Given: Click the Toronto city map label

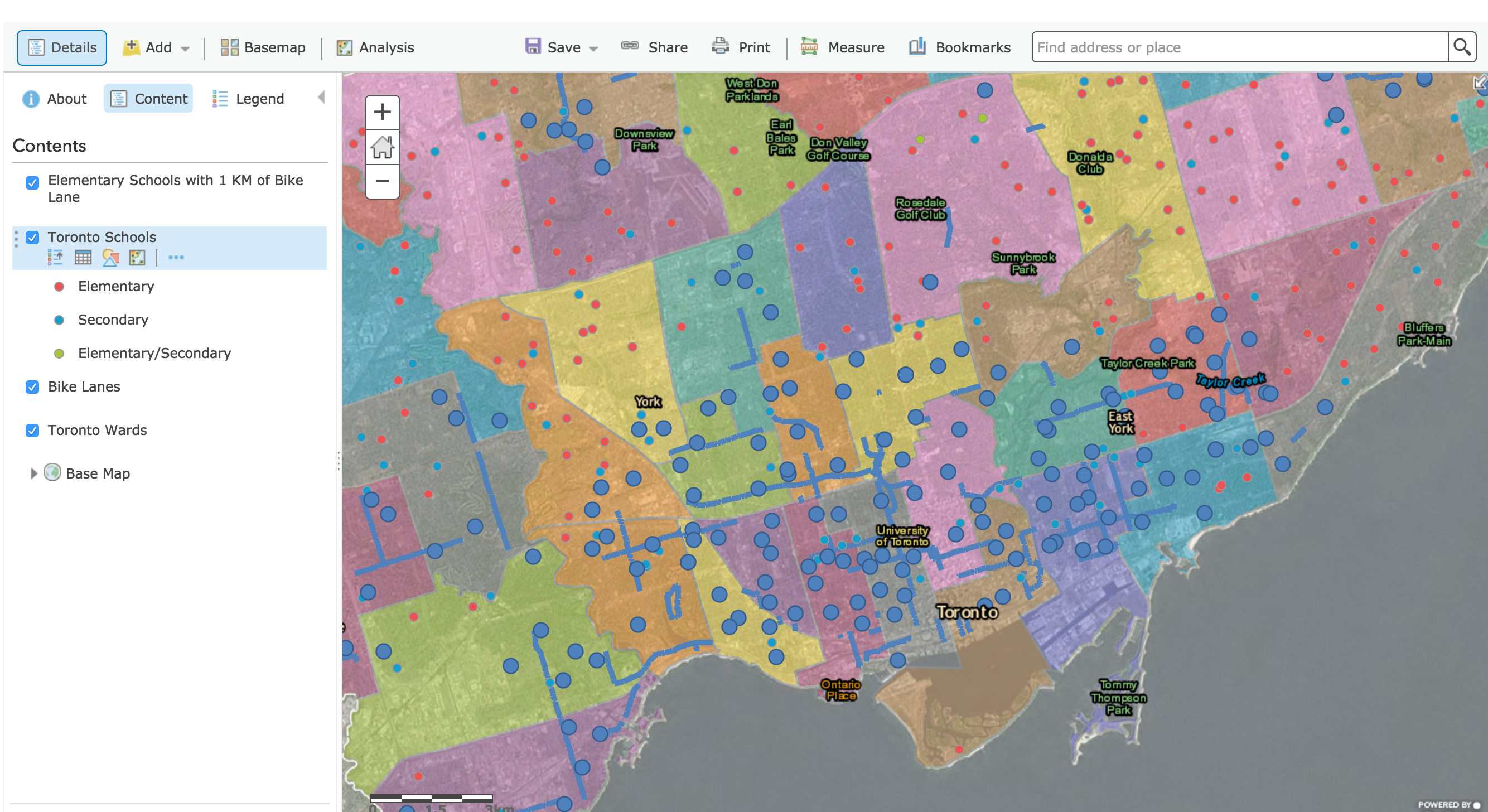Looking at the screenshot, I should click(967, 612).
